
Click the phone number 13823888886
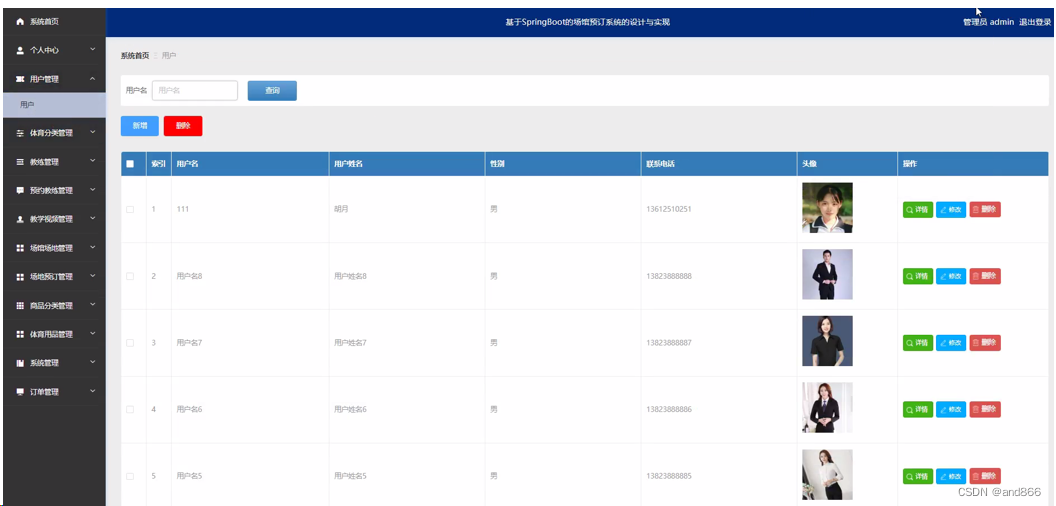coord(669,410)
